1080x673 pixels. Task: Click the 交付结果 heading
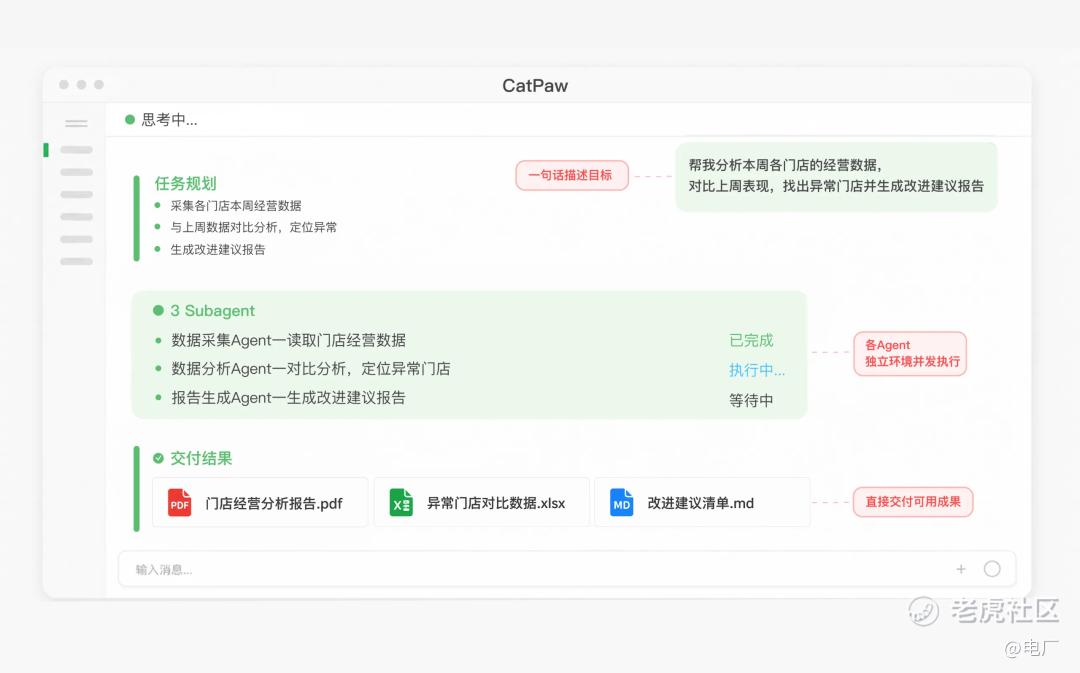[x=201, y=458]
